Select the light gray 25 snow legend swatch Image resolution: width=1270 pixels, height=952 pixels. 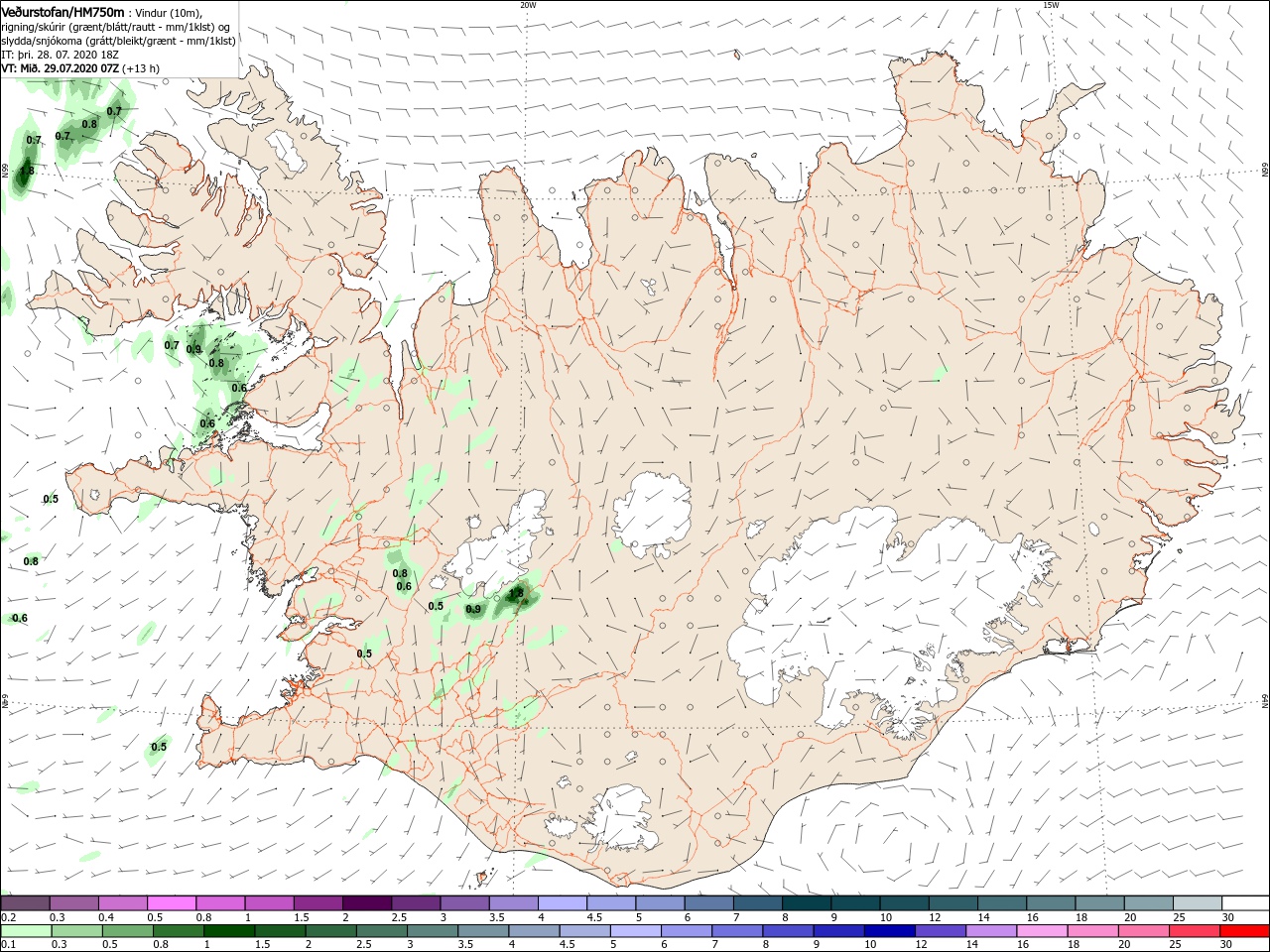1197,903
